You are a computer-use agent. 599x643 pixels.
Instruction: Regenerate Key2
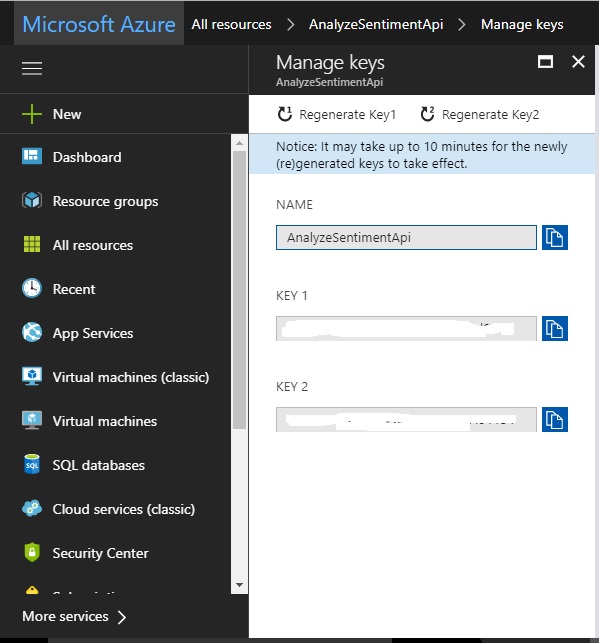click(x=479, y=114)
